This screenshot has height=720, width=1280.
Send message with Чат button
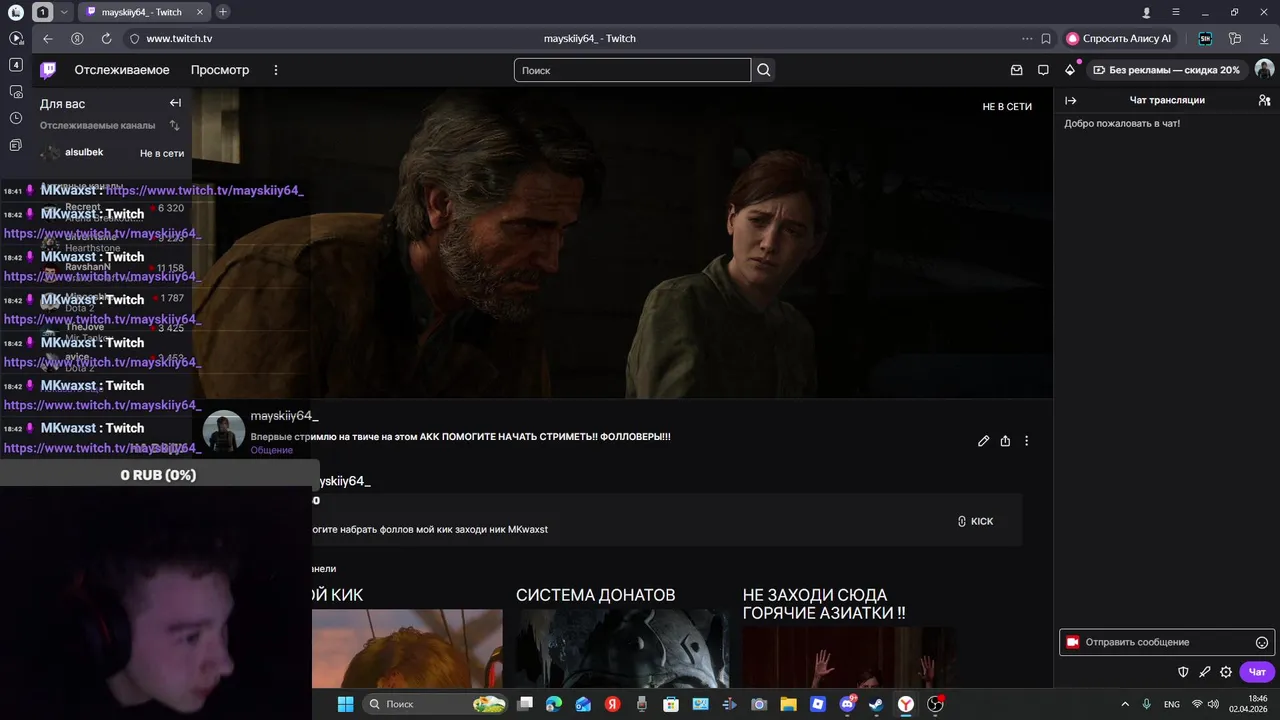[x=1257, y=672]
